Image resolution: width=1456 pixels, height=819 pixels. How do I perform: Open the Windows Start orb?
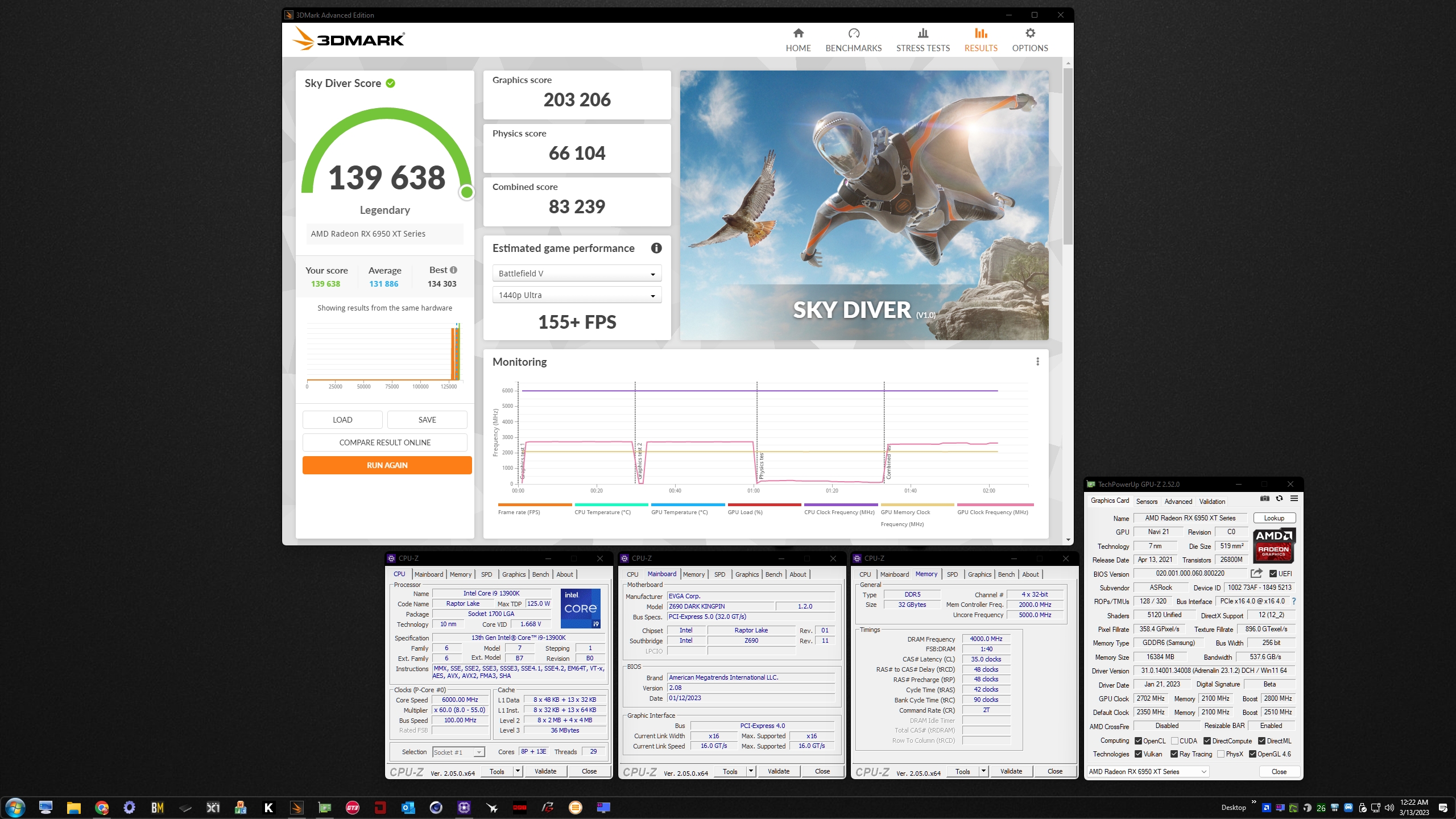coord(15,807)
